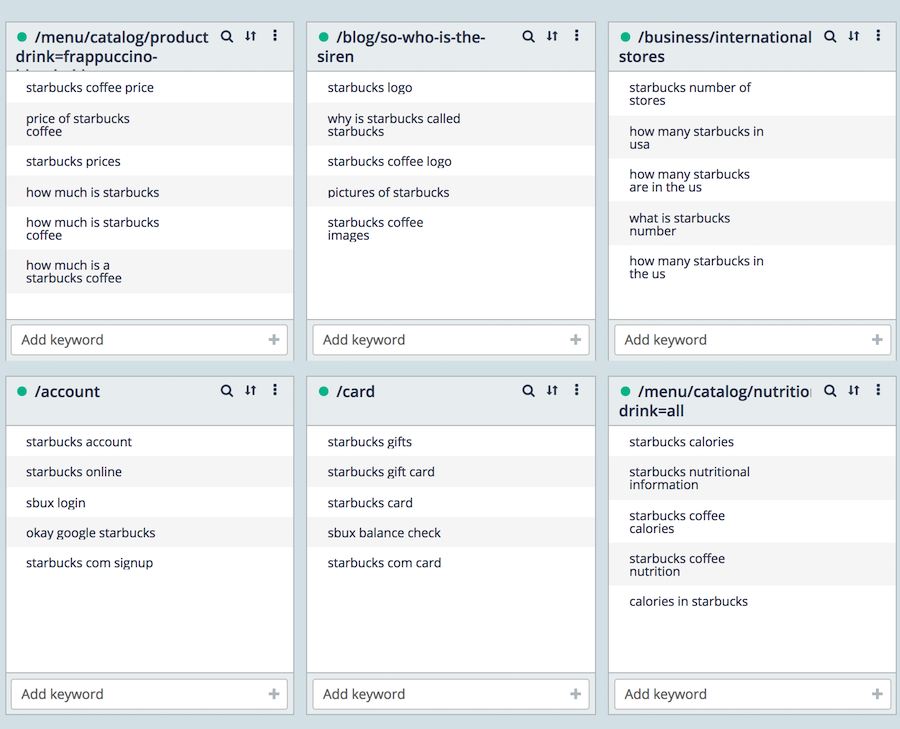Click plus icon in /account Add keyword field

pos(274,694)
